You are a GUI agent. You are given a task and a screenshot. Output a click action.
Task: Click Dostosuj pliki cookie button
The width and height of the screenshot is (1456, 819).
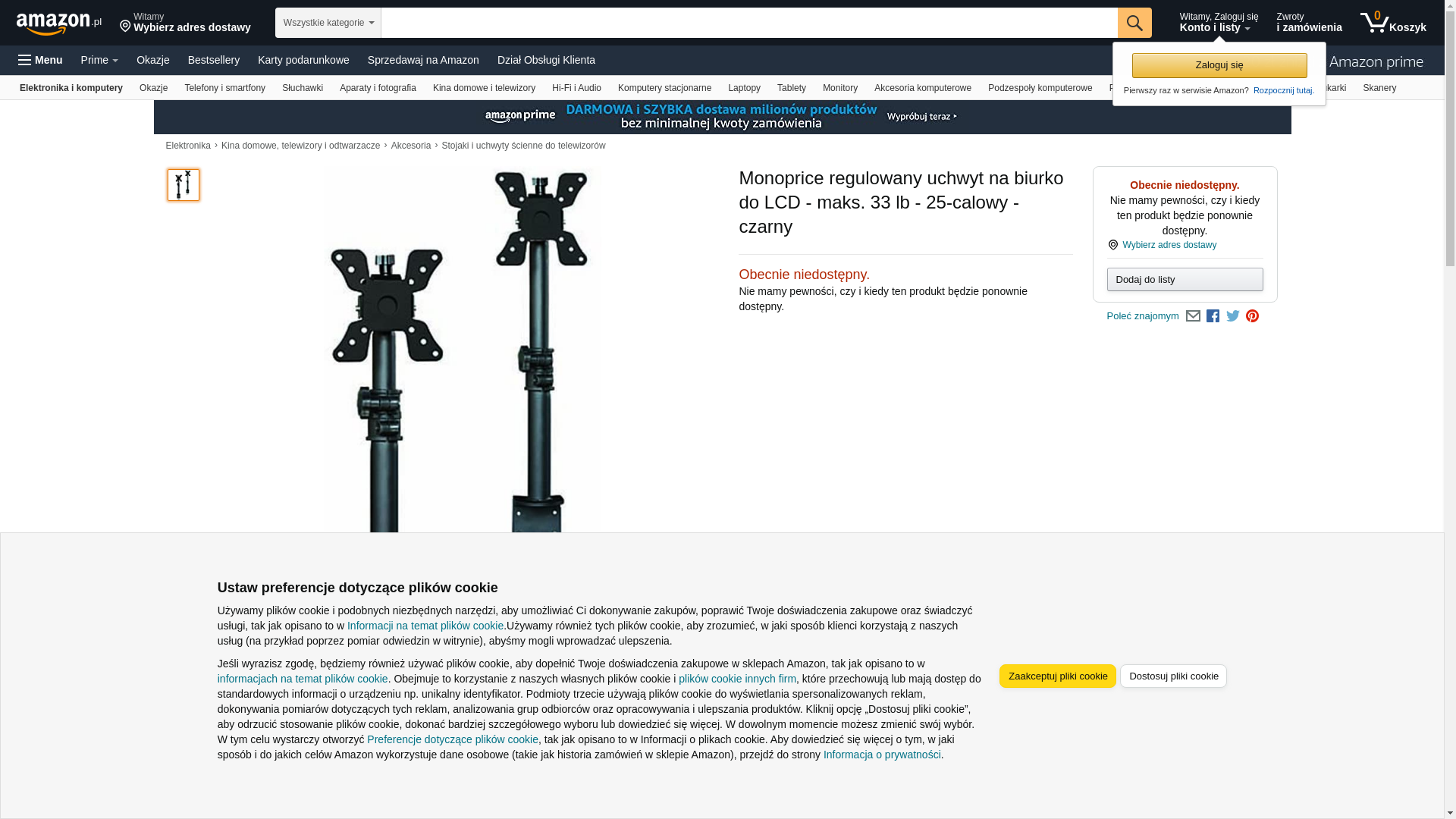tap(1173, 676)
